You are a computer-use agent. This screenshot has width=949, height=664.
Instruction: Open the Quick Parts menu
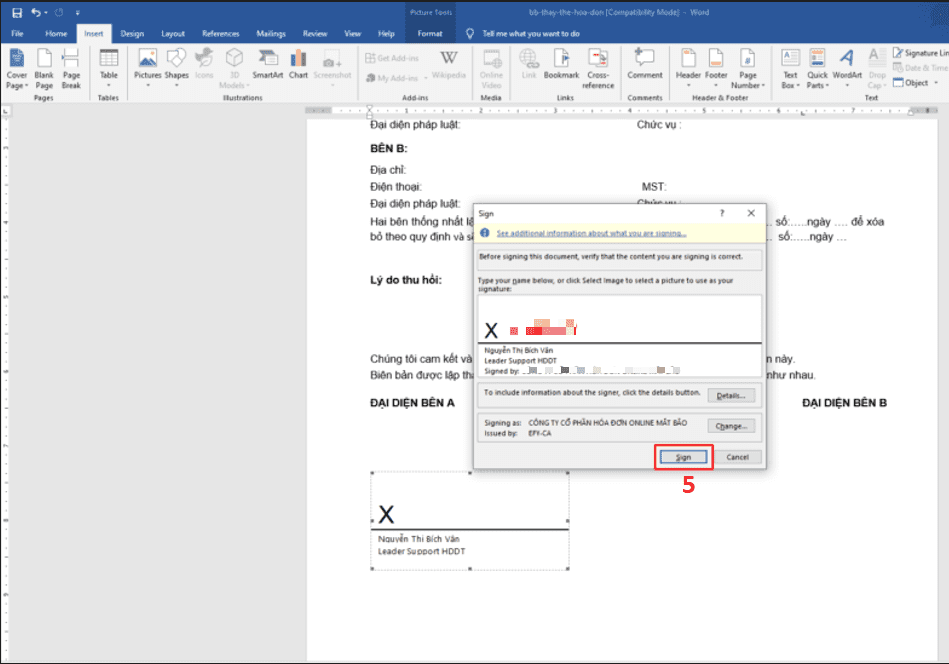coord(817,69)
